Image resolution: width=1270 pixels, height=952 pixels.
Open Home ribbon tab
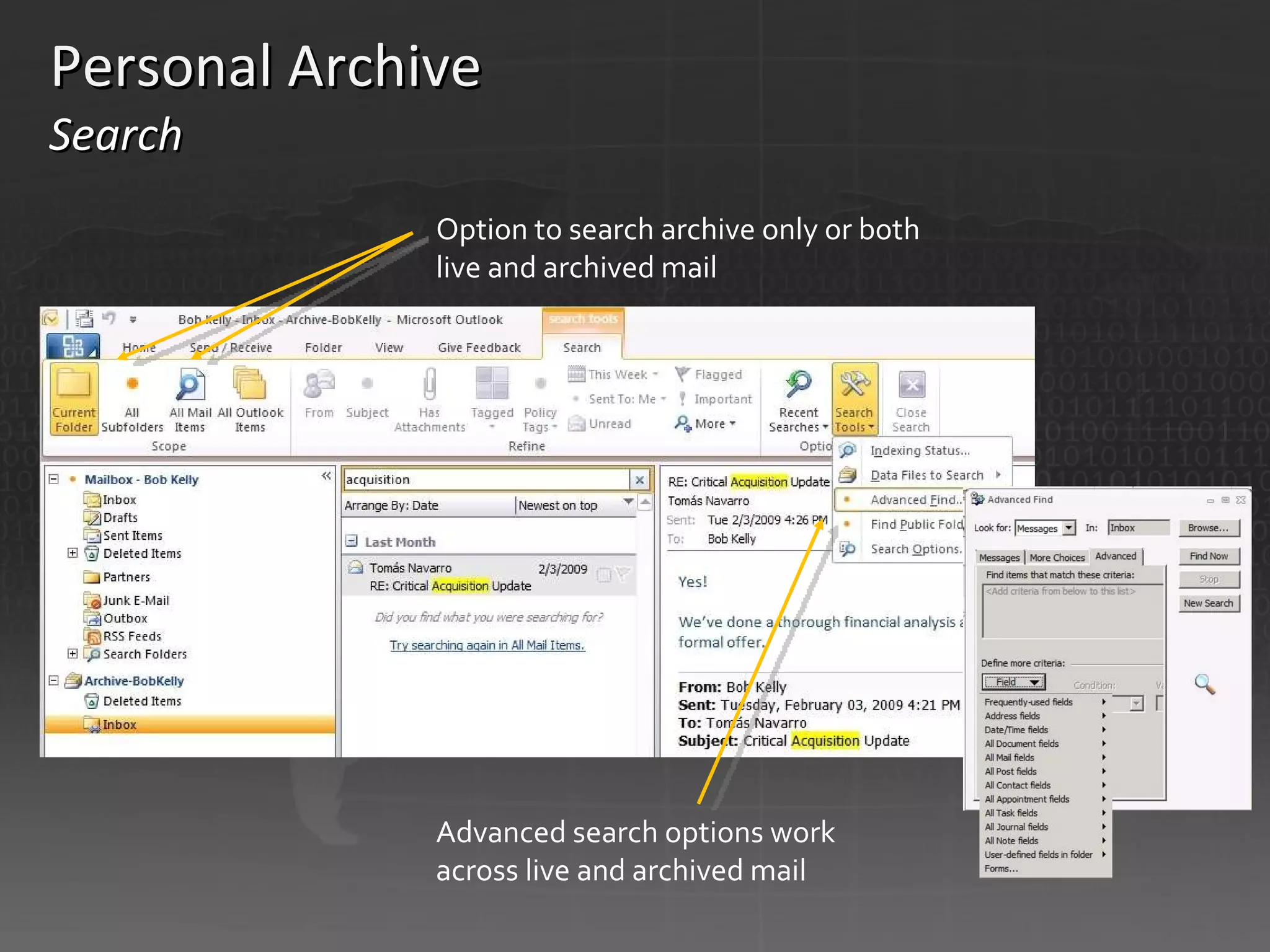point(139,348)
